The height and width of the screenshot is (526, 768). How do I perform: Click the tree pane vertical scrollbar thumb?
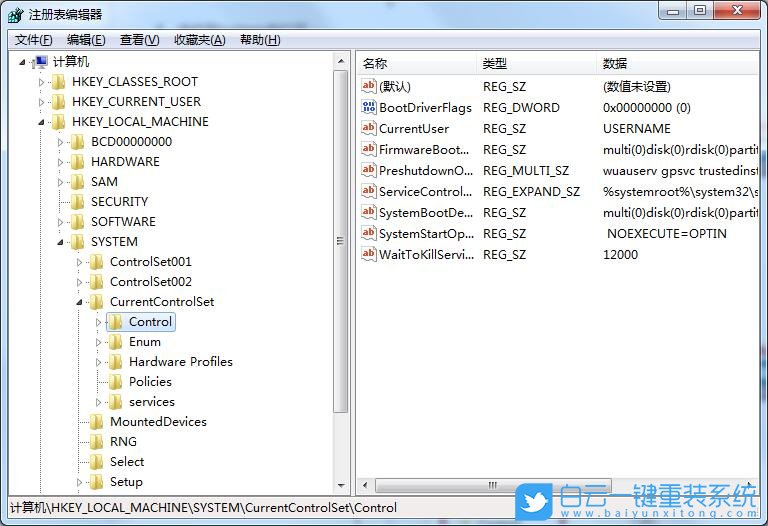coord(341,241)
